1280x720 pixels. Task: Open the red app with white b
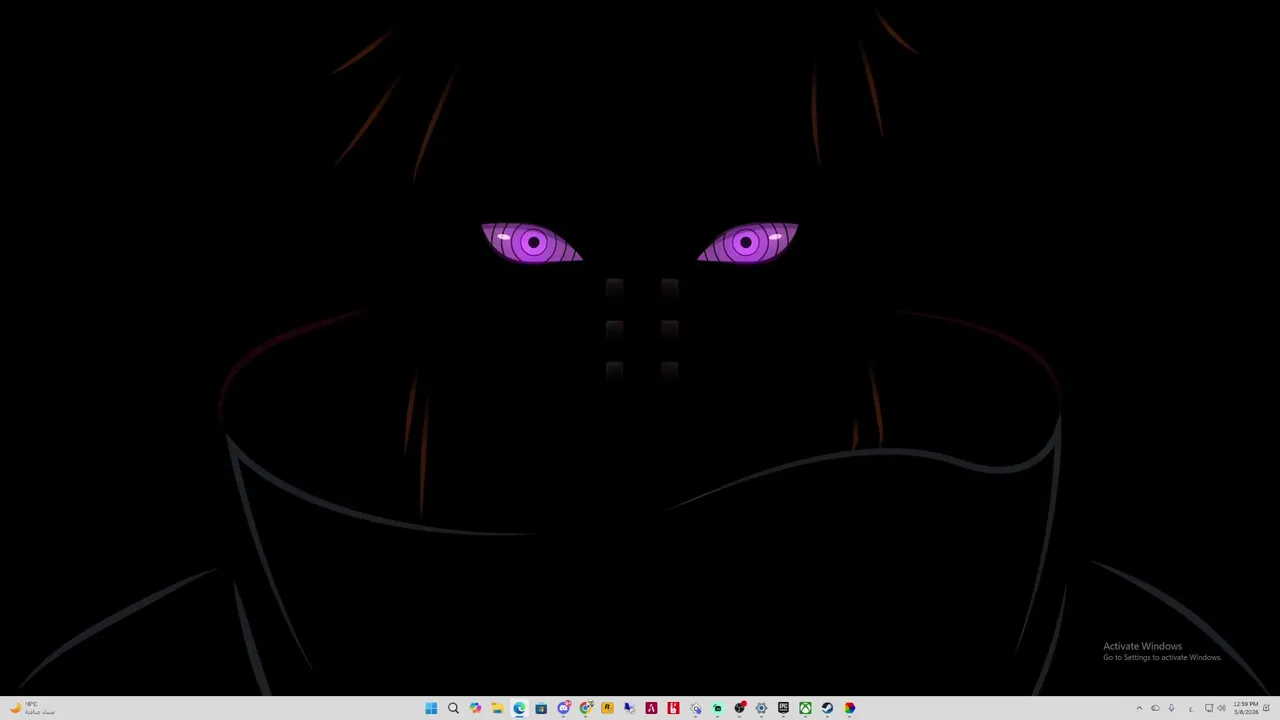(x=673, y=708)
